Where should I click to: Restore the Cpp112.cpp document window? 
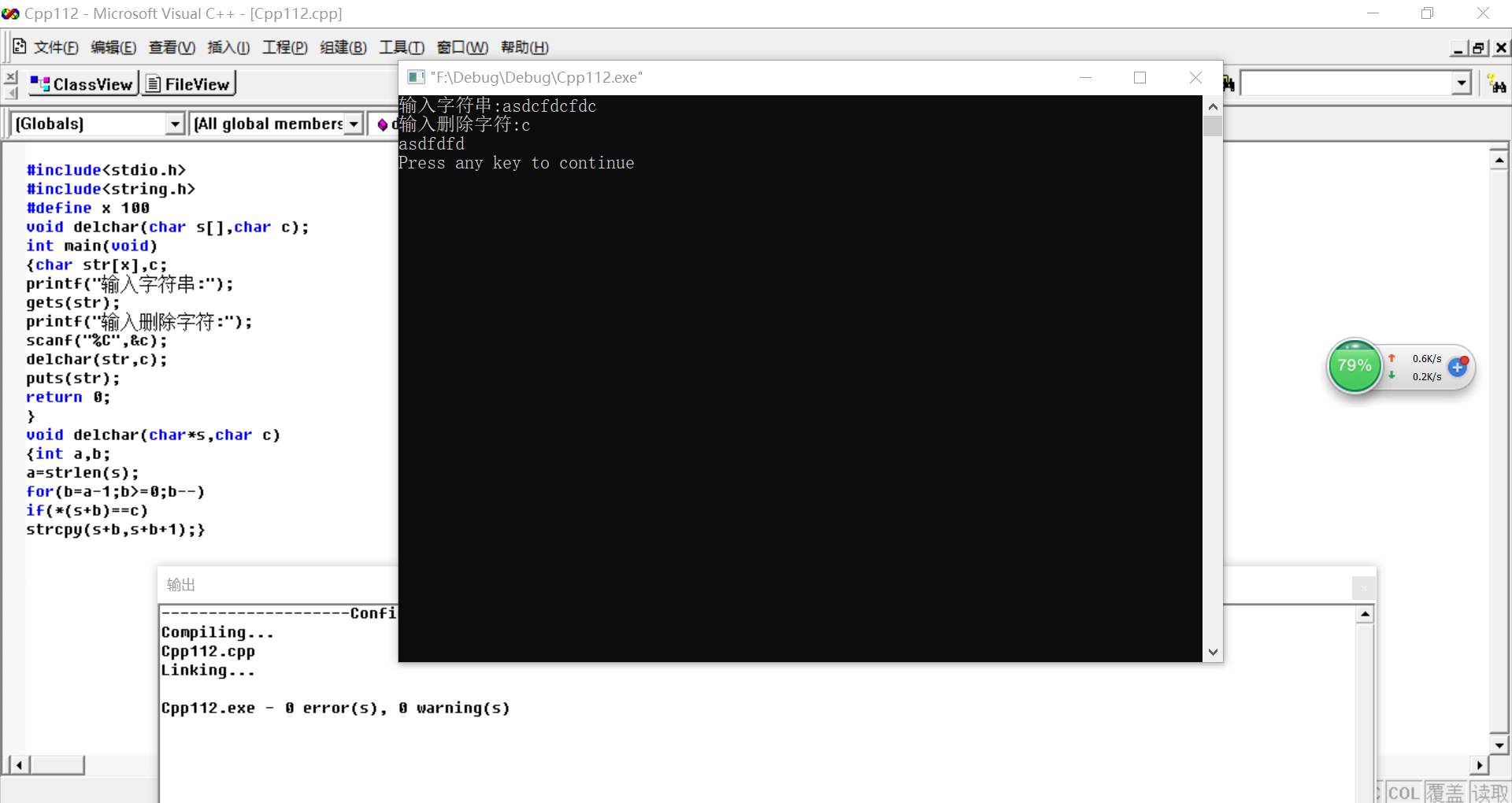pos(1479,48)
